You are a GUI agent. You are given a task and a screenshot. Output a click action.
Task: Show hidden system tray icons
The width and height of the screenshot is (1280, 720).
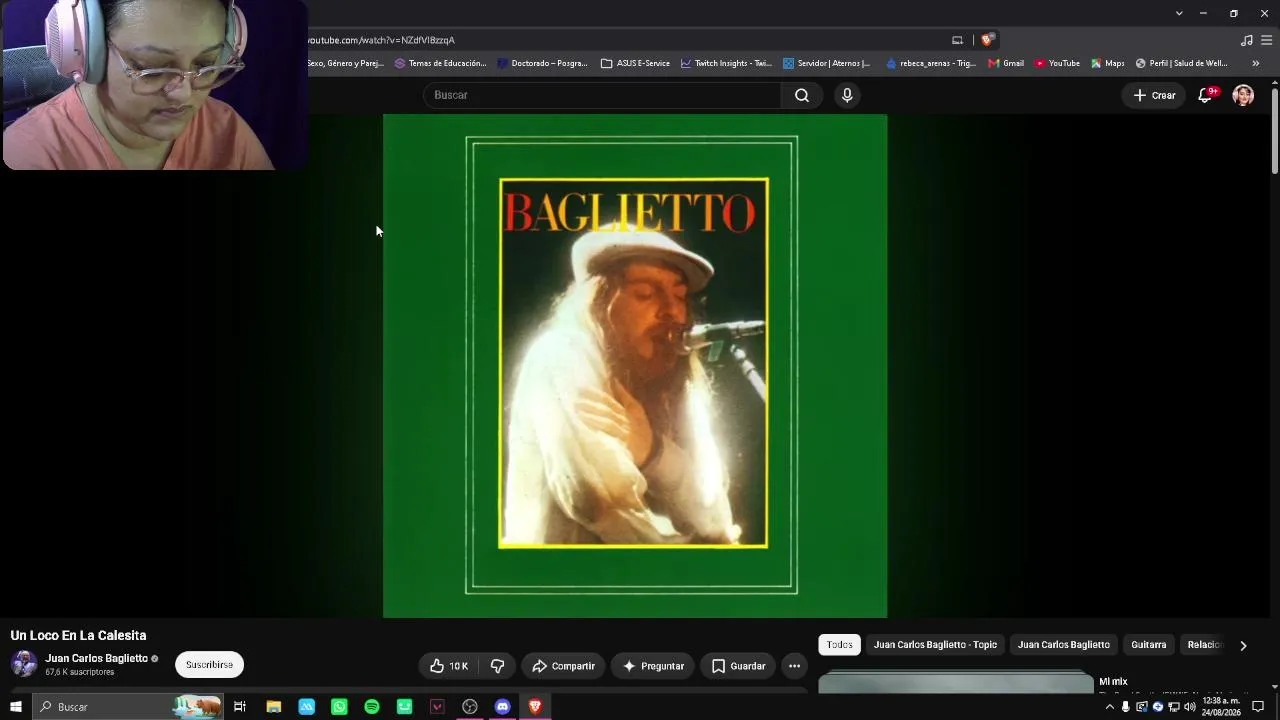coord(1109,707)
